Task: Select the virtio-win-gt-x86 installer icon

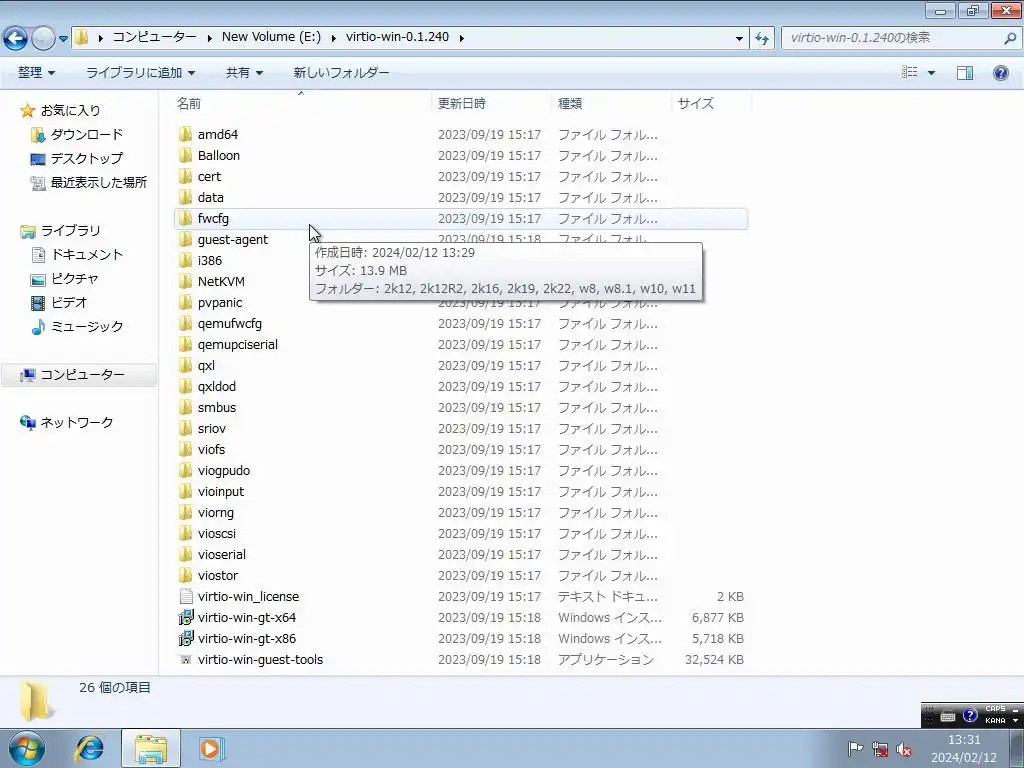Action: pyautogui.click(x=185, y=638)
